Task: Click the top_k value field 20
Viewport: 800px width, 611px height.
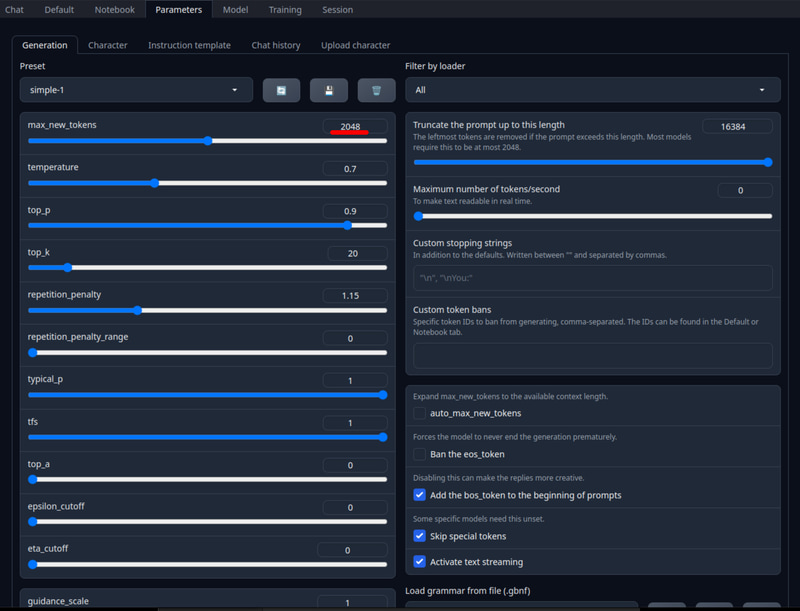Action: point(357,253)
